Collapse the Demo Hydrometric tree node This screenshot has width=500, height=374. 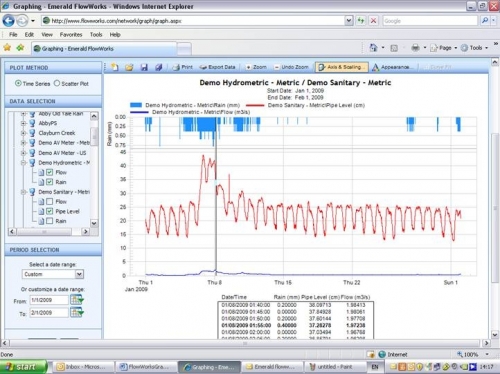pyautogui.click(x=23, y=163)
